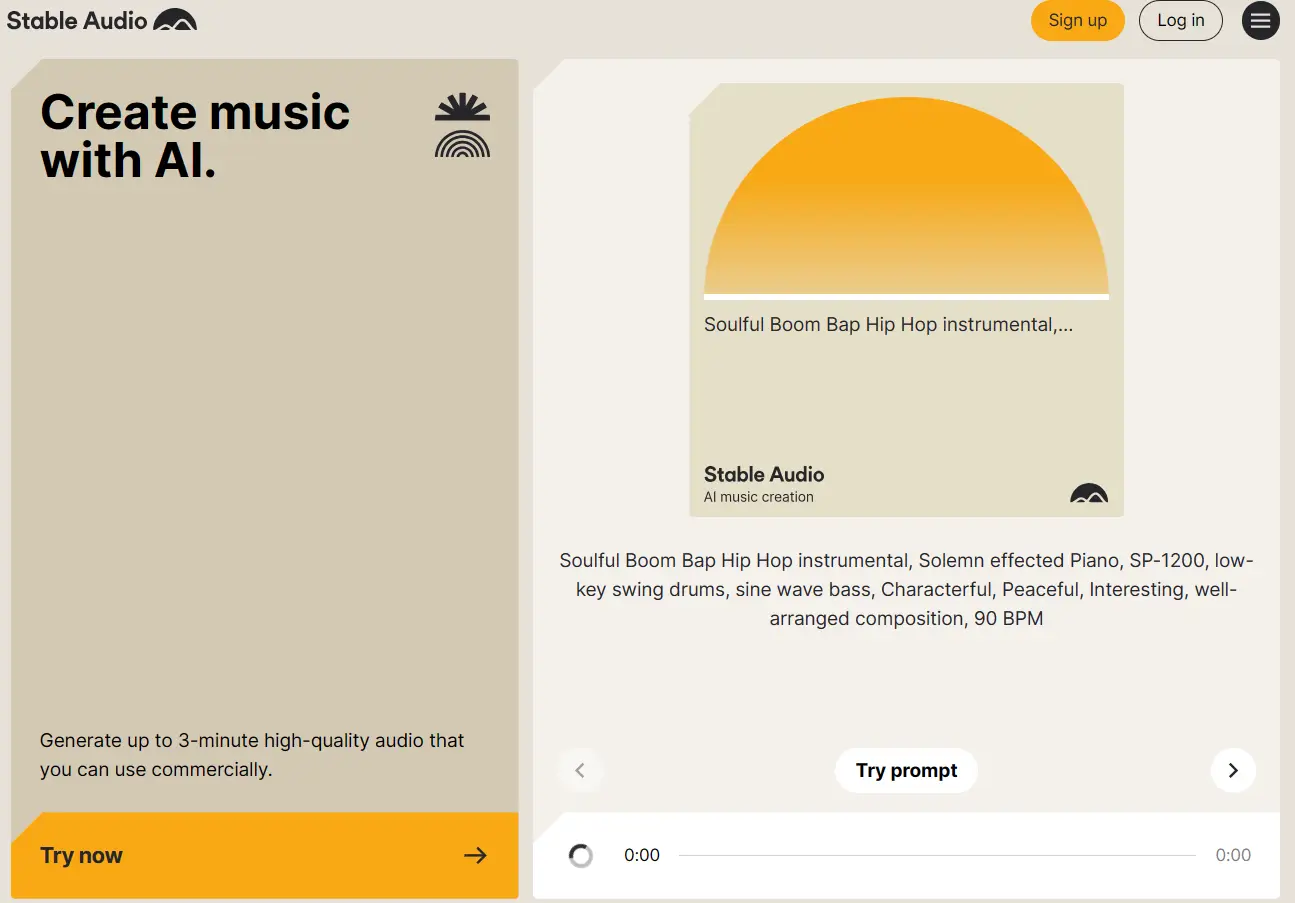This screenshot has width=1295, height=903.
Task: Click the elapsed time 0:00 label
Action: (x=642, y=855)
